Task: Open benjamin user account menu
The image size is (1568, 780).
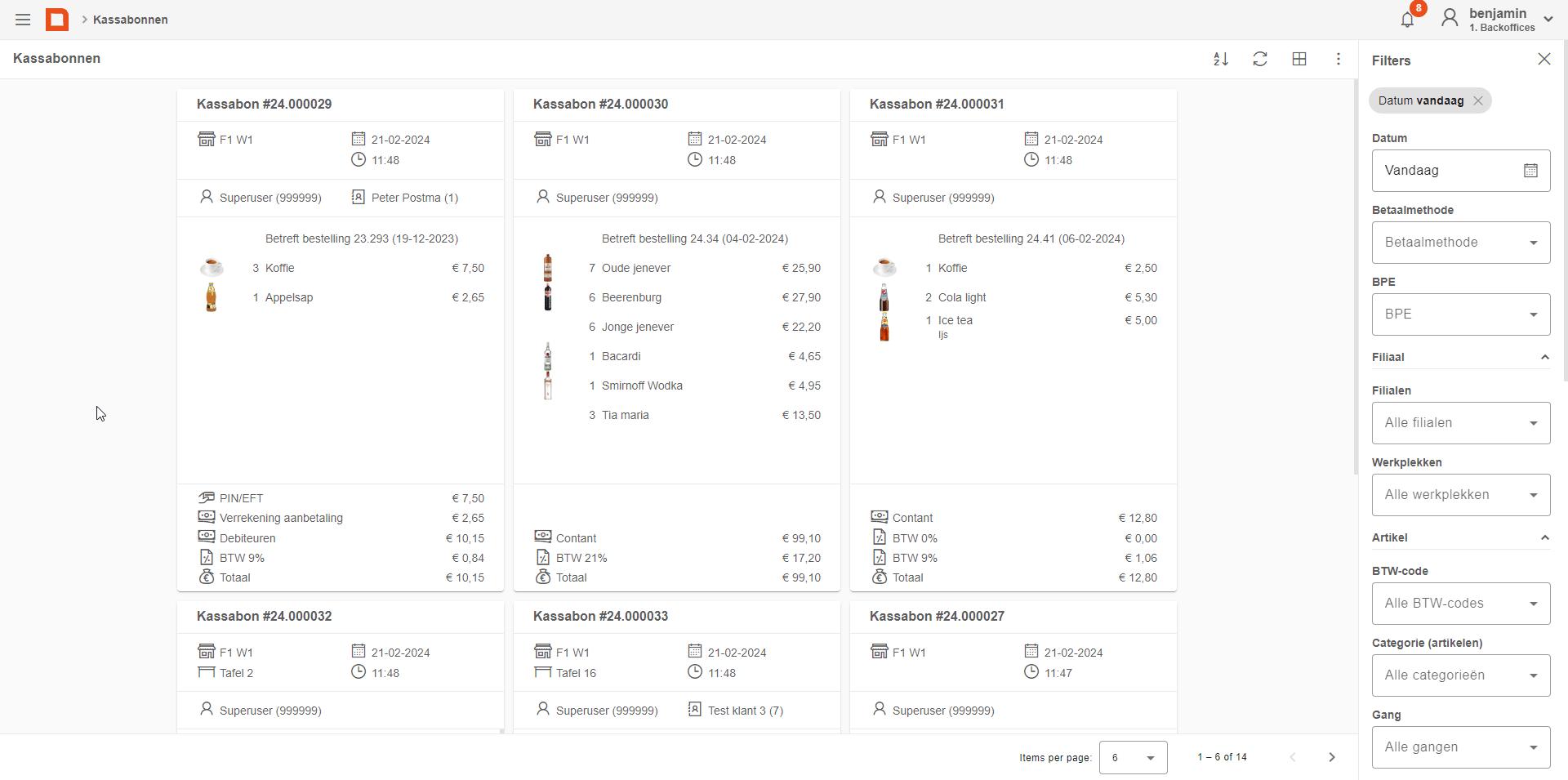Action: (x=1497, y=20)
